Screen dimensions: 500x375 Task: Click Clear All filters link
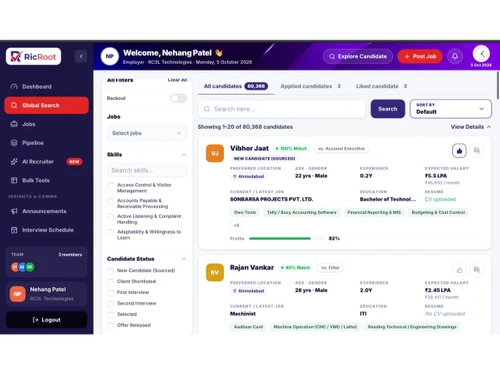pyautogui.click(x=177, y=80)
